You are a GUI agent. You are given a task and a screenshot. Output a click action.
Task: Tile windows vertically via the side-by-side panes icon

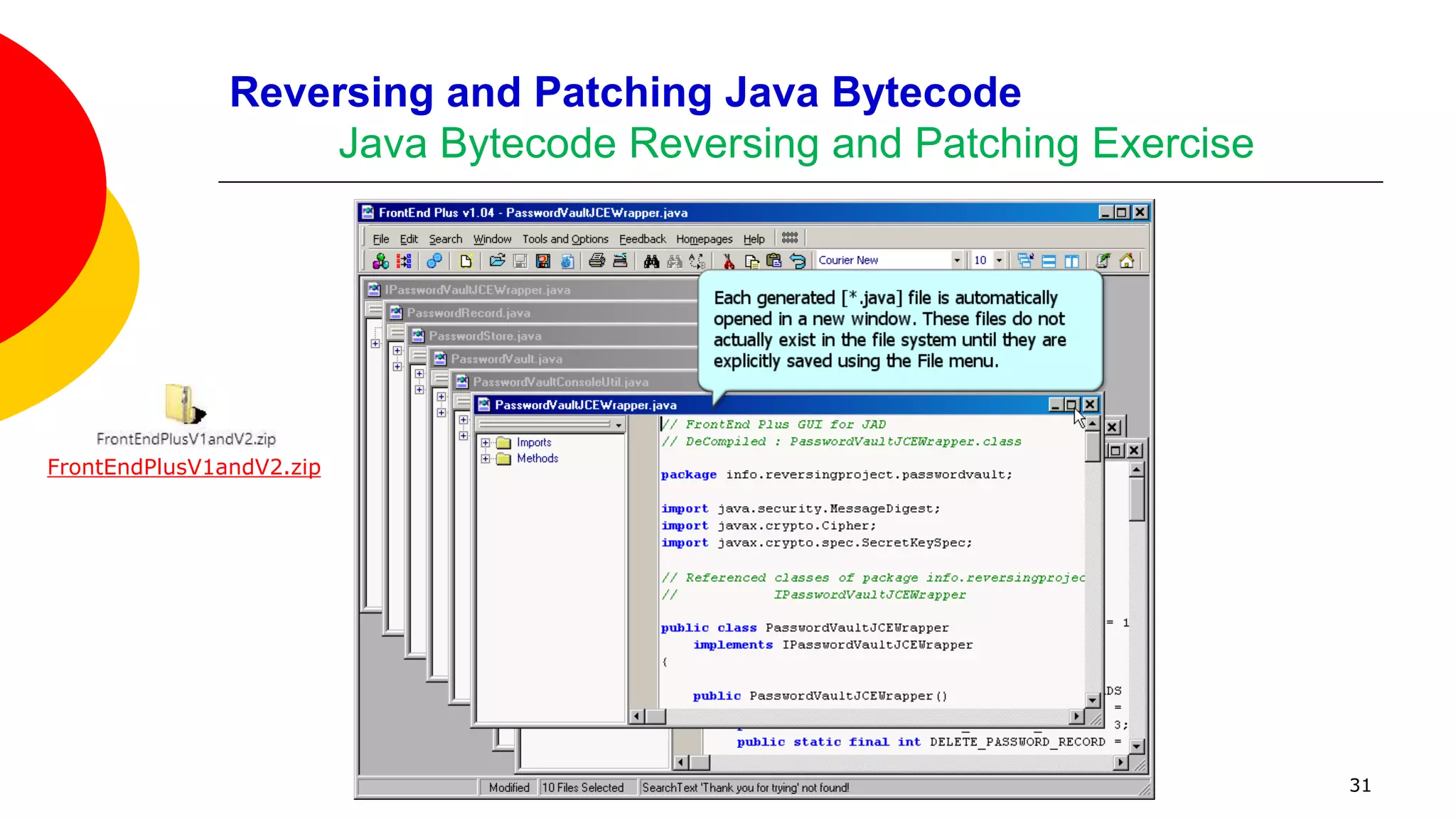[1071, 261]
